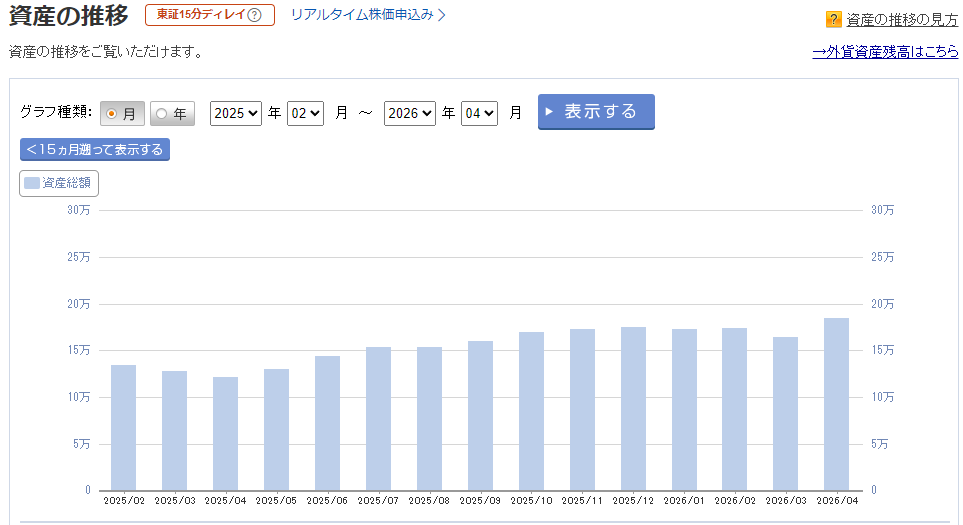Click the 15ヵ月遡って表示する button
The width and height of the screenshot is (963, 525).
tap(95, 149)
